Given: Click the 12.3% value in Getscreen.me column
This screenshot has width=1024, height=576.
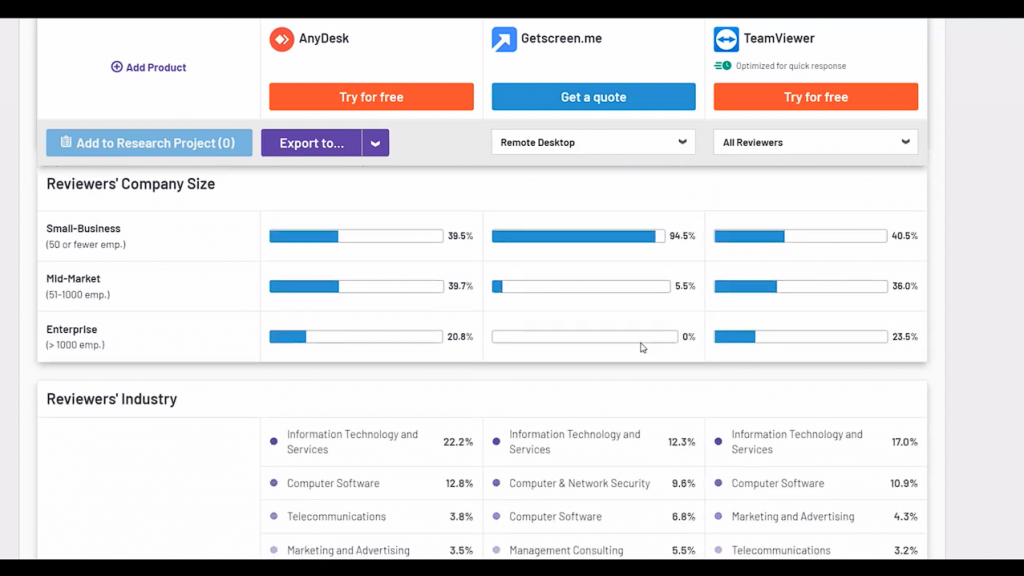Looking at the screenshot, I should (x=681, y=442).
